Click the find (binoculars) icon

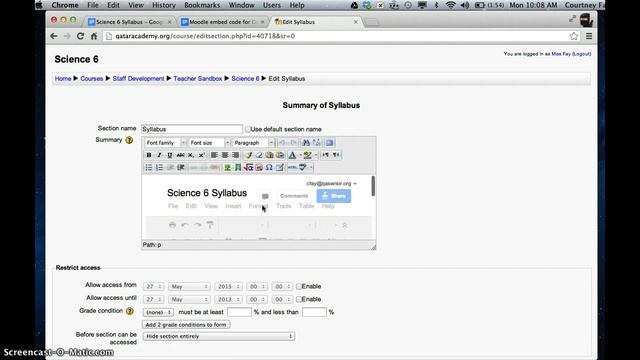306,142
